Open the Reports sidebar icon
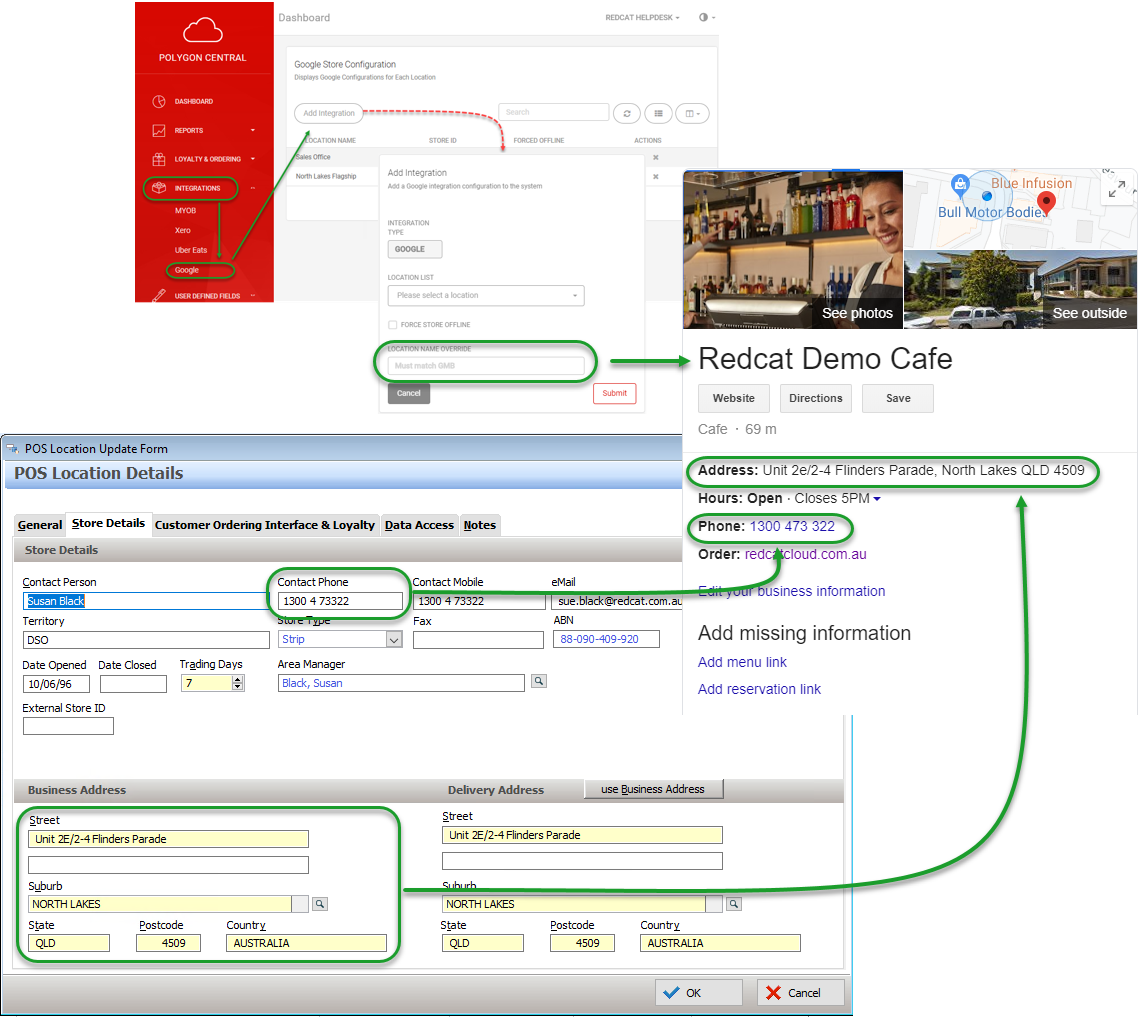 [x=159, y=131]
